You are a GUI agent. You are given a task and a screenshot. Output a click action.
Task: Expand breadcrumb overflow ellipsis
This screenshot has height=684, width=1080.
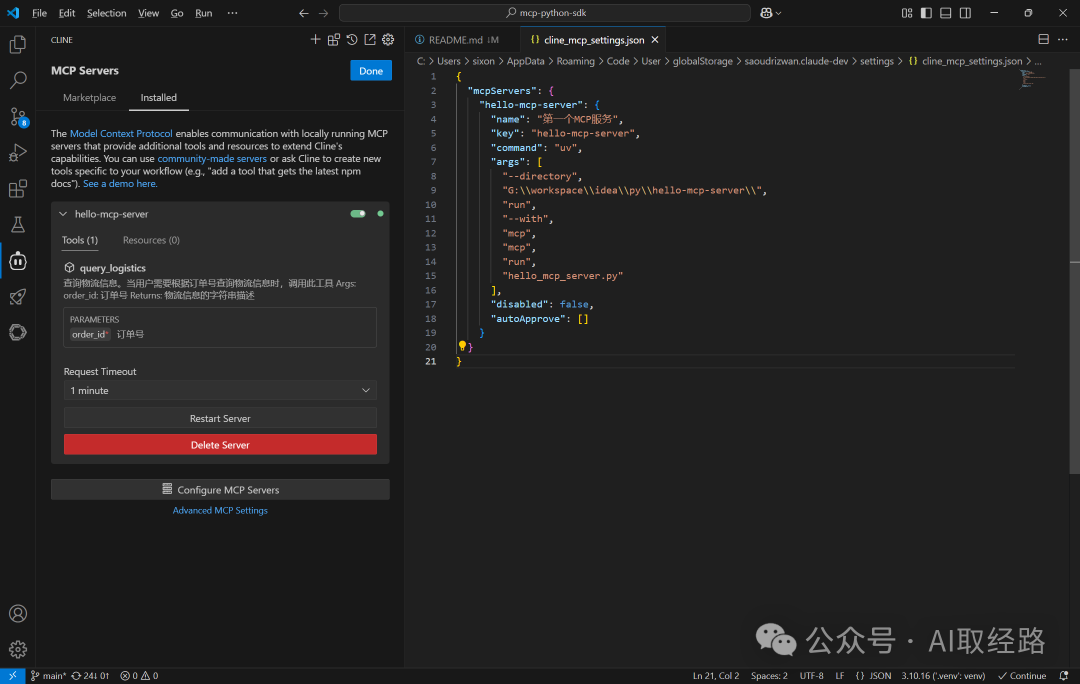coord(1038,61)
